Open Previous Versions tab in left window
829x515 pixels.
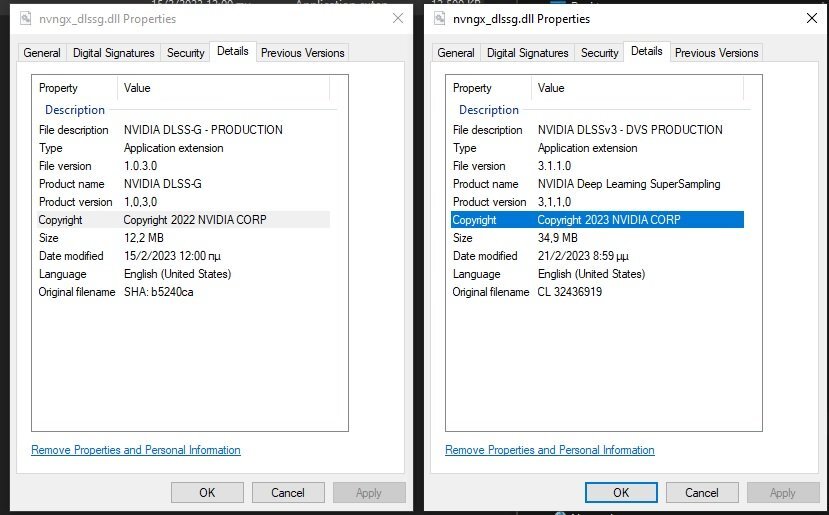coord(302,53)
